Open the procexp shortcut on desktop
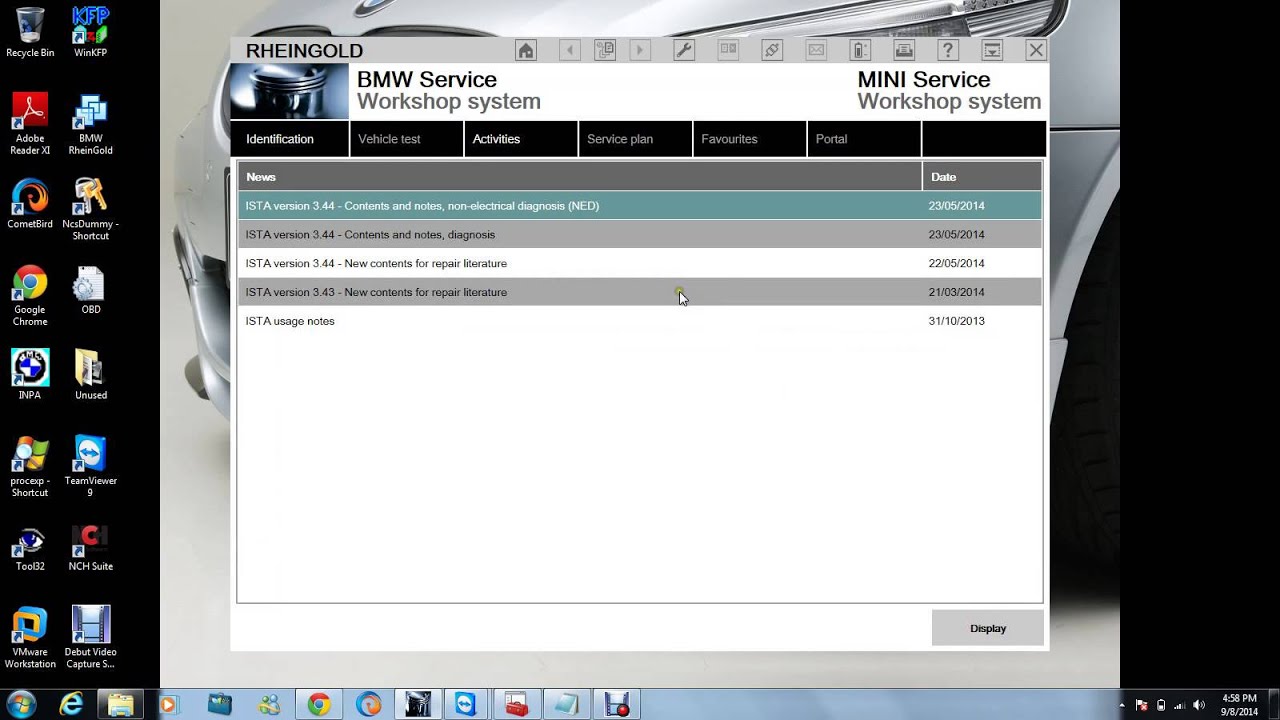1280x720 pixels. 30,467
